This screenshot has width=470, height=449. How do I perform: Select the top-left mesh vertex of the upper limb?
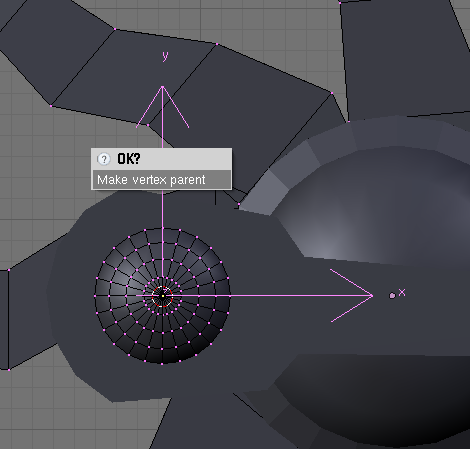(x=115, y=29)
